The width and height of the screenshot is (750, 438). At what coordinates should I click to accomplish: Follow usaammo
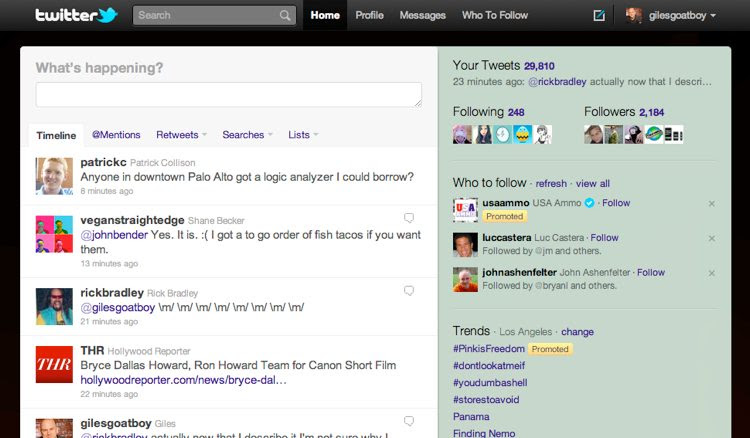point(616,203)
